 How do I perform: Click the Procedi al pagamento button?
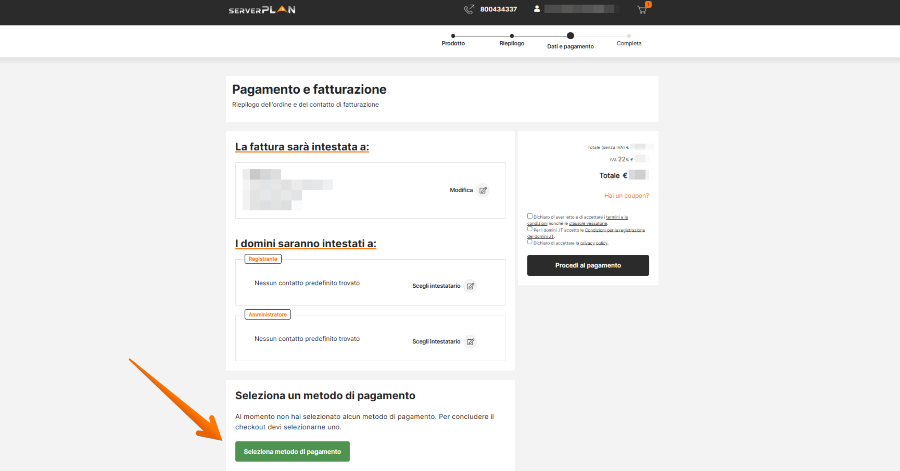point(588,265)
